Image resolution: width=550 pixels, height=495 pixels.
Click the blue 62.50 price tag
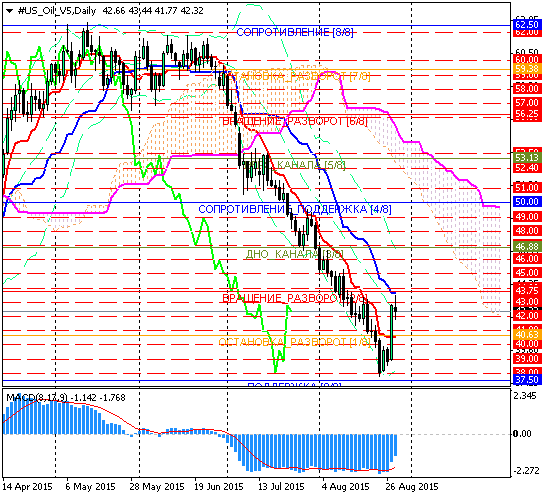pyautogui.click(x=527, y=25)
